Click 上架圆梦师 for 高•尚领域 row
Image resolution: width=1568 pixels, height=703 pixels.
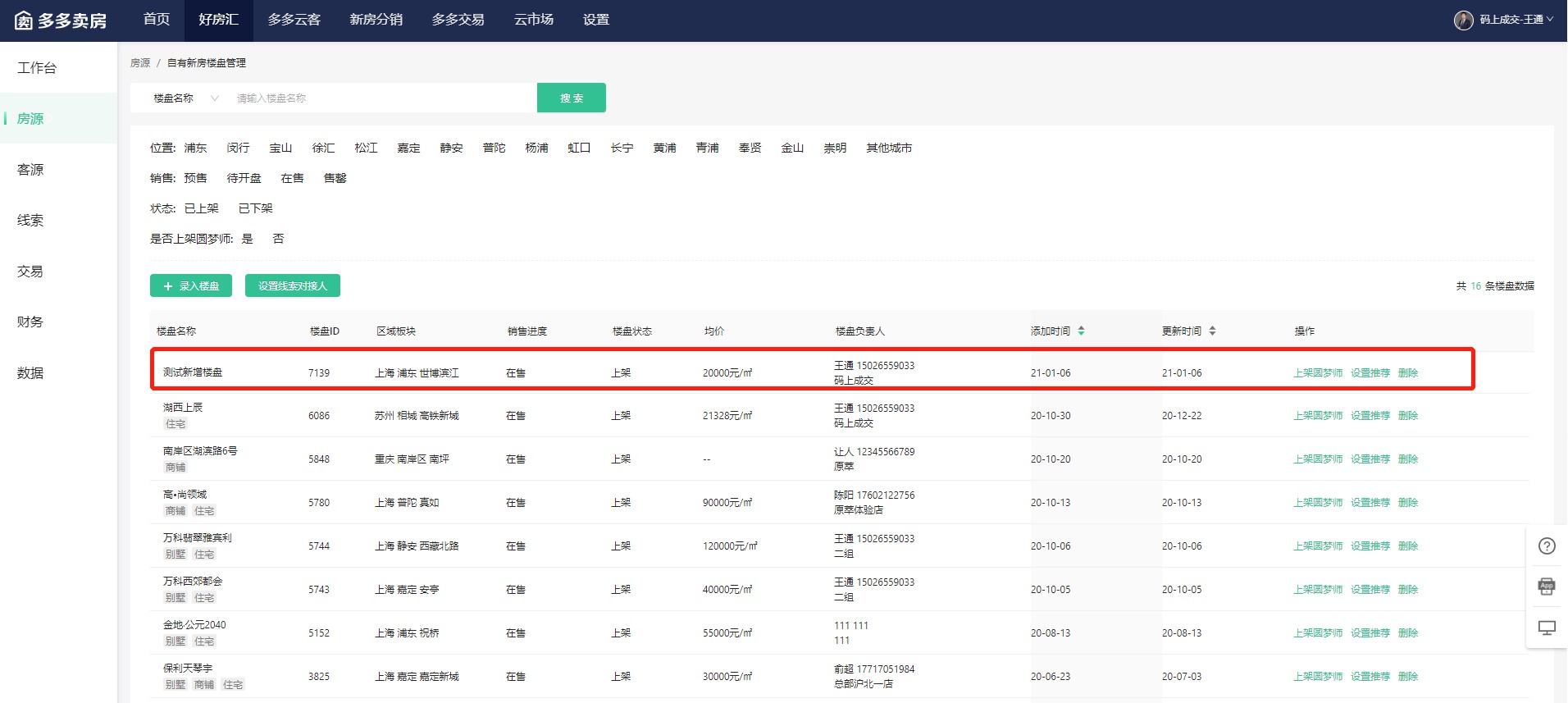click(1318, 502)
